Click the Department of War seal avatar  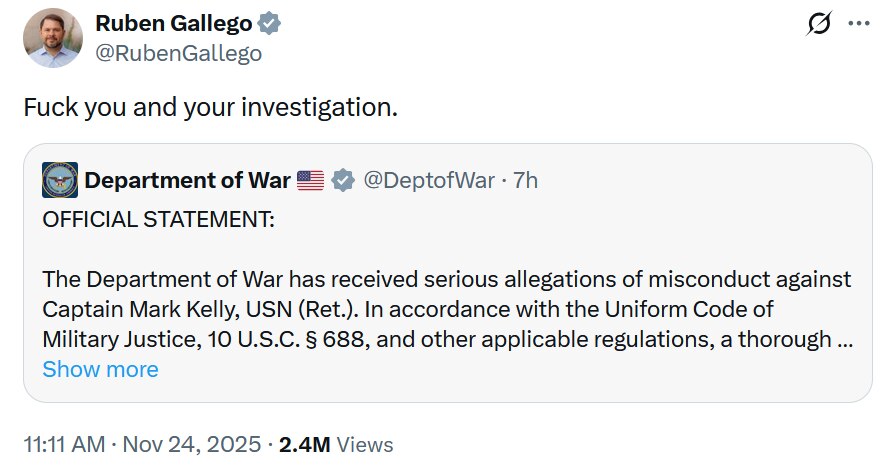tap(60, 180)
